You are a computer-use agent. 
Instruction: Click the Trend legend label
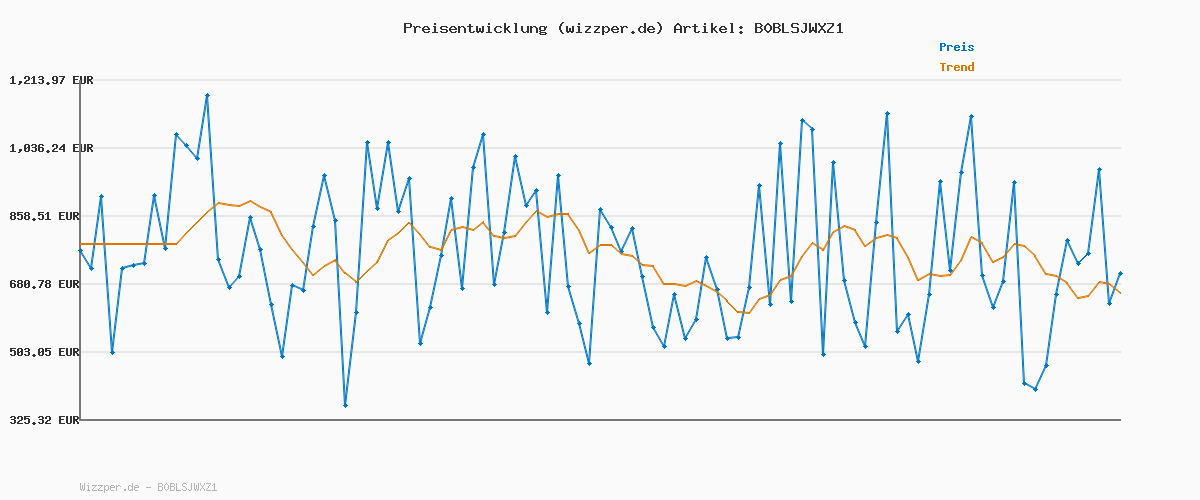pos(956,67)
